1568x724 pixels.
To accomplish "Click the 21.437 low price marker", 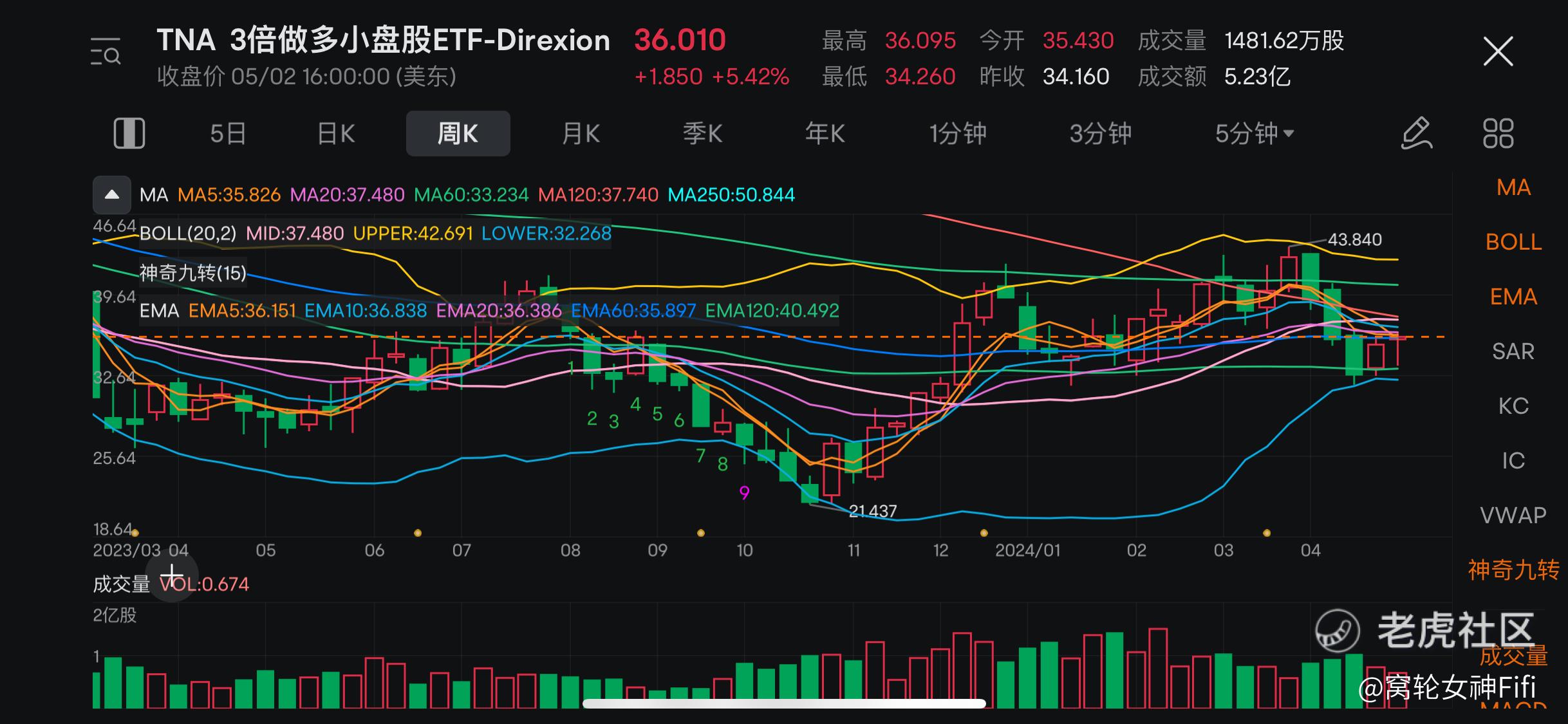I will [872, 511].
